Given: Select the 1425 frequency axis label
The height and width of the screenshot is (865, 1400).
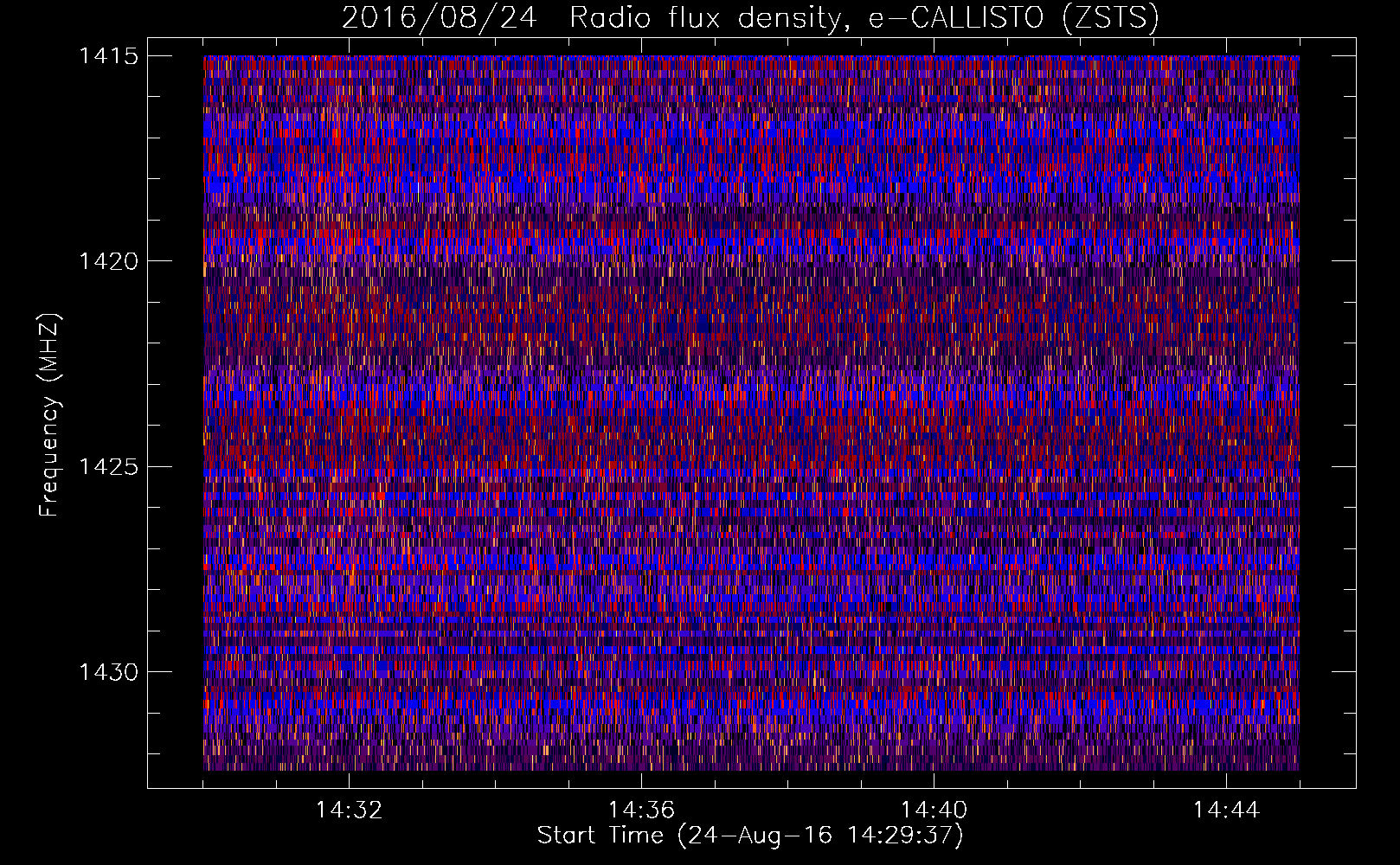Looking at the screenshot, I should point(108,467).
